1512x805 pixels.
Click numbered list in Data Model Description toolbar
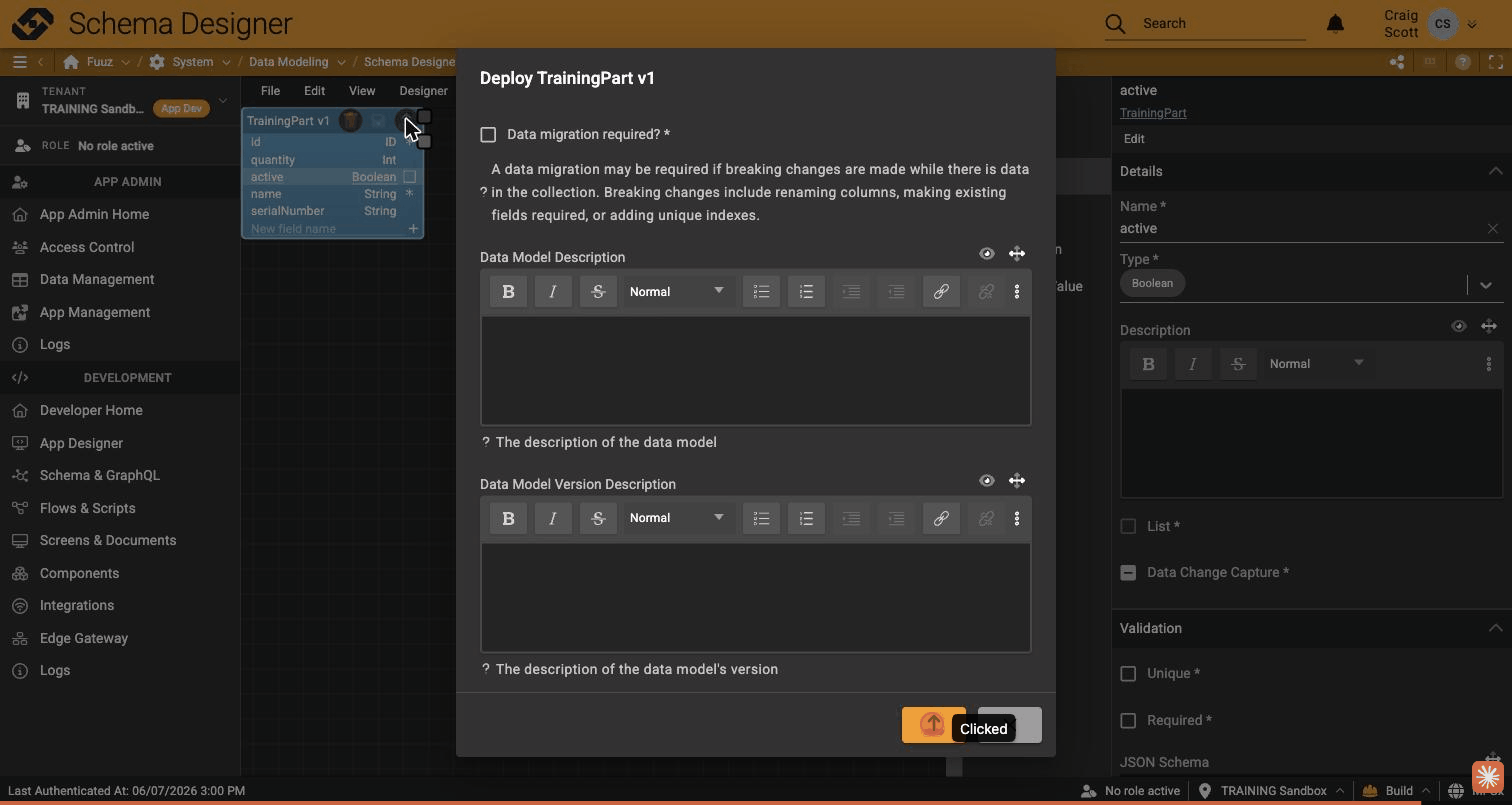(x=806, y=292)
